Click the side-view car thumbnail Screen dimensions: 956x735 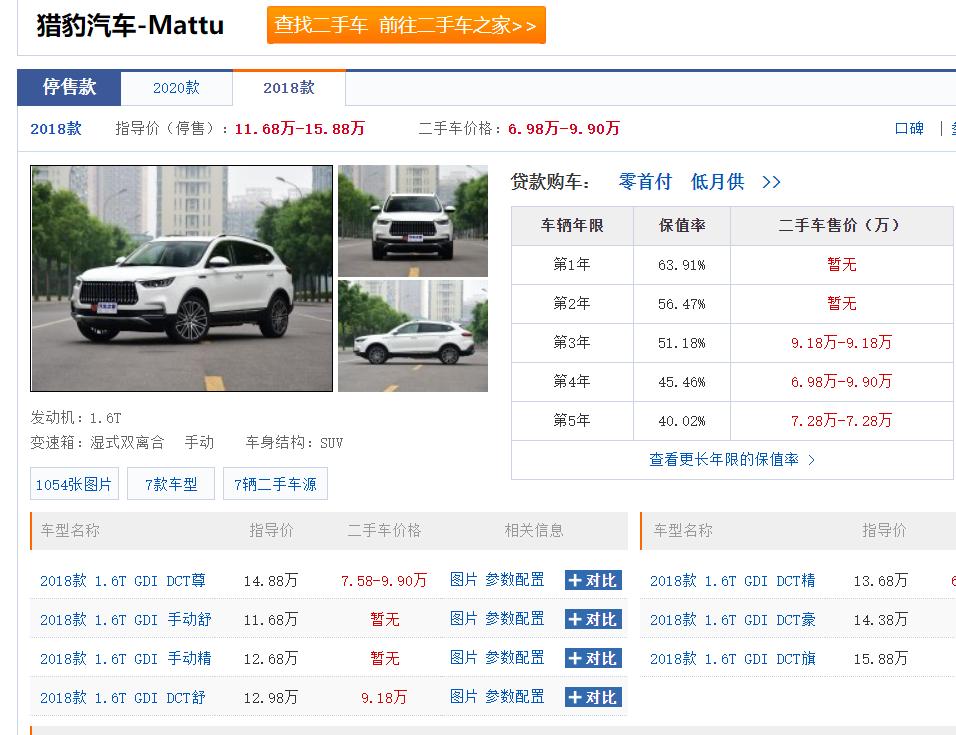(413, 340)
